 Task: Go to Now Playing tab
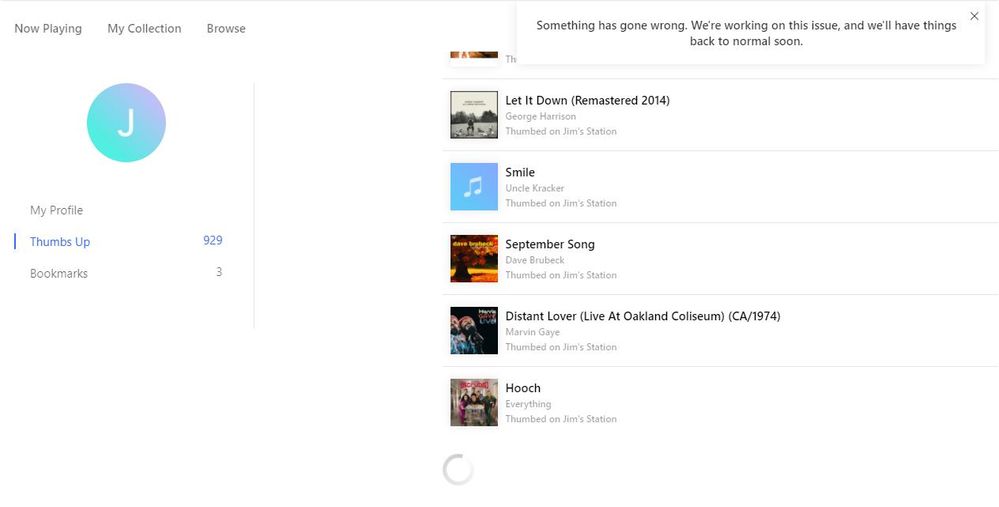coord(48,28)
